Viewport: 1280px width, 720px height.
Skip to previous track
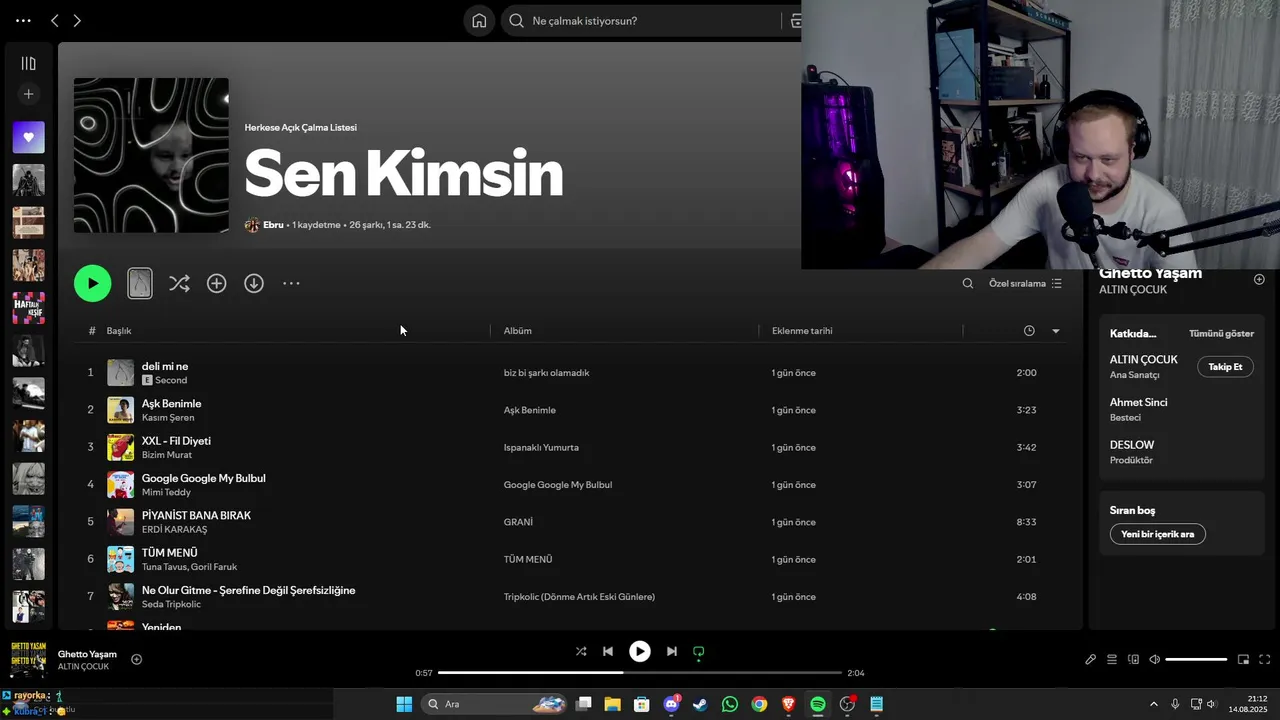(608, 651)
